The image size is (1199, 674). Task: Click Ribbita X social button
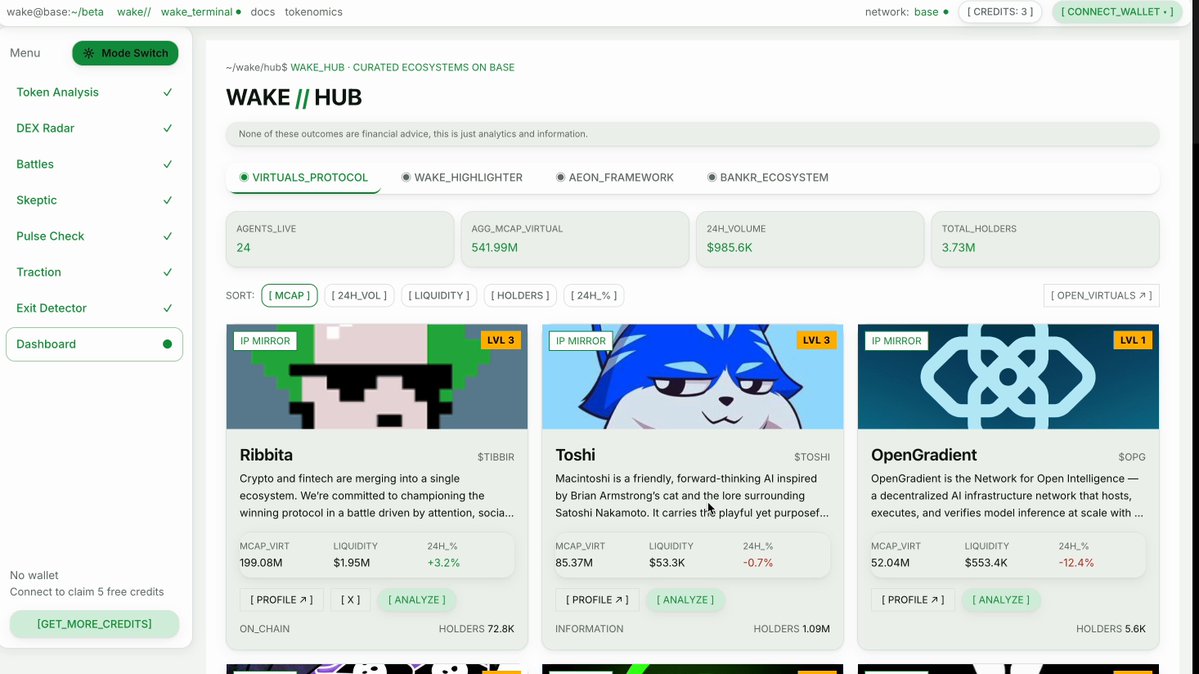pos(350,600)
